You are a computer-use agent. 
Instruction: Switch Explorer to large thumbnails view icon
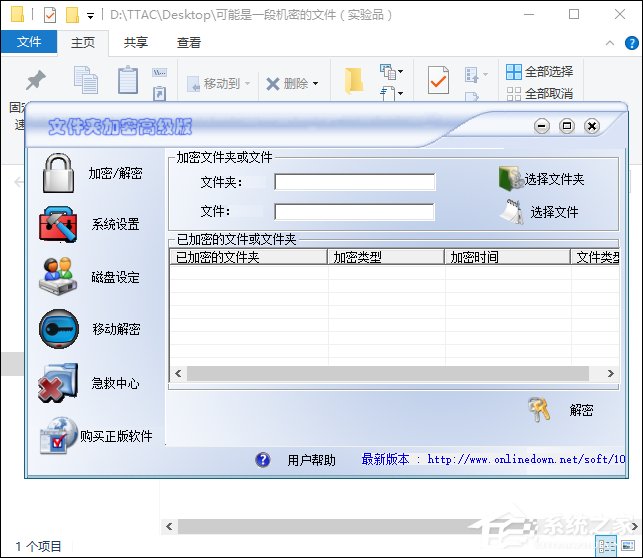coord(628,546)
